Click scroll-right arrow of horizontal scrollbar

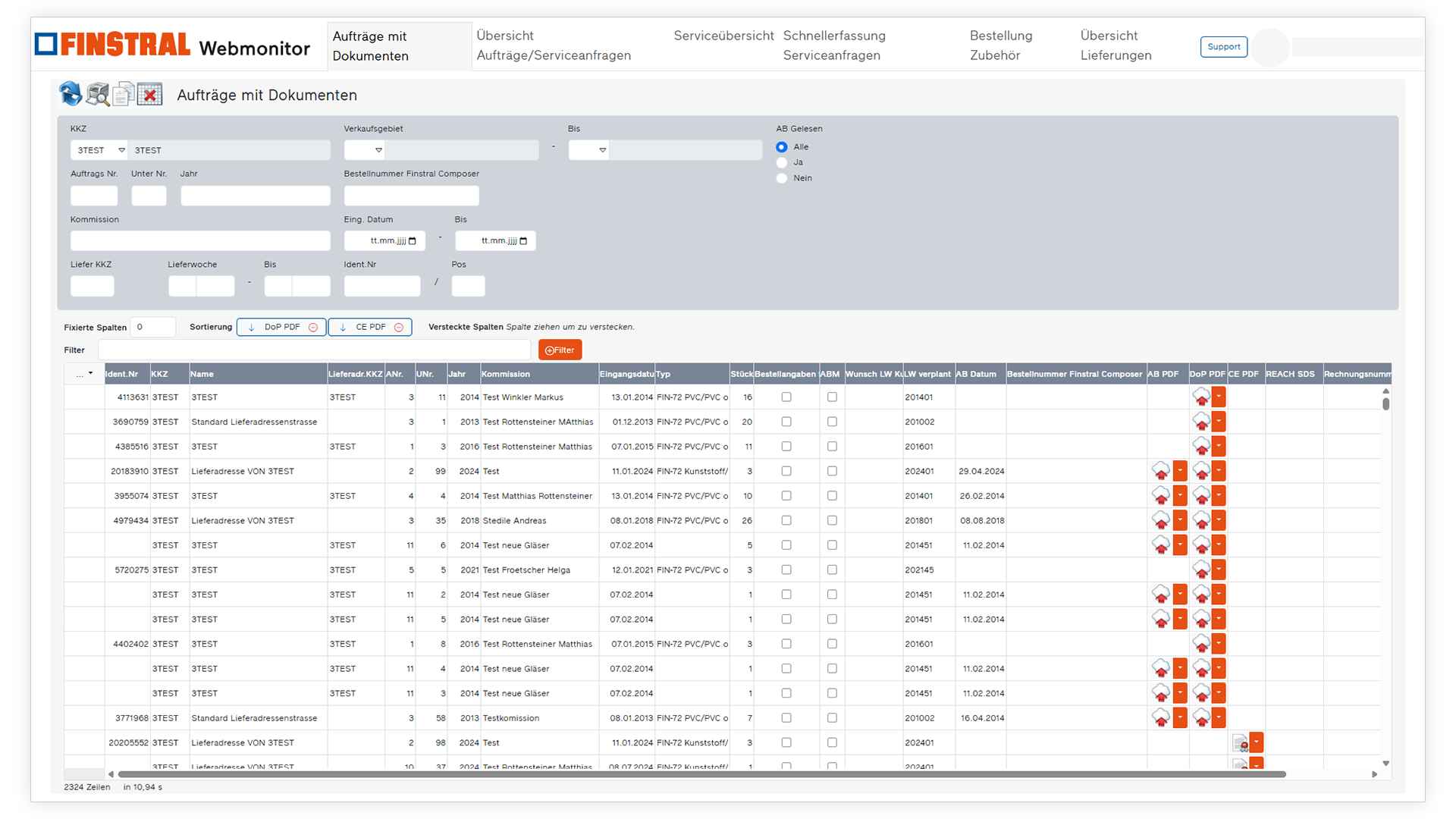(1374, 774)
